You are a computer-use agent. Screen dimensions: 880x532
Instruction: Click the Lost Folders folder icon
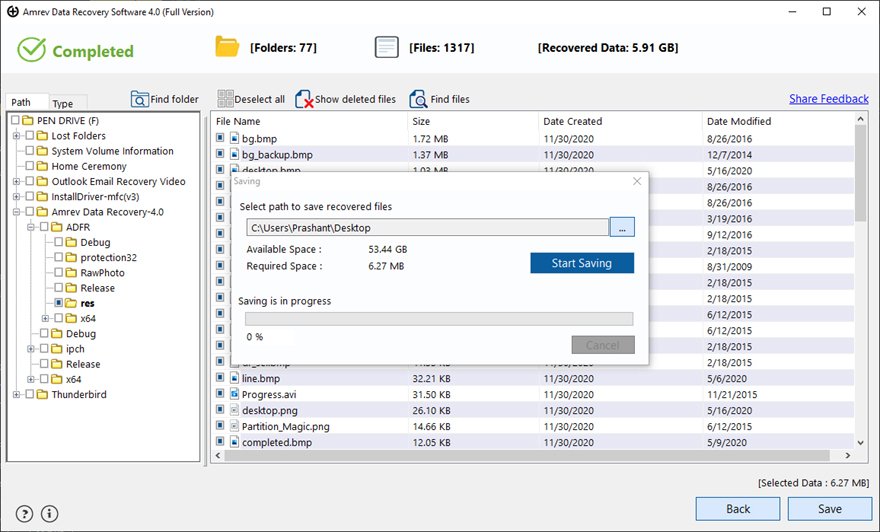pyautogui.click(x=42, y=135)
